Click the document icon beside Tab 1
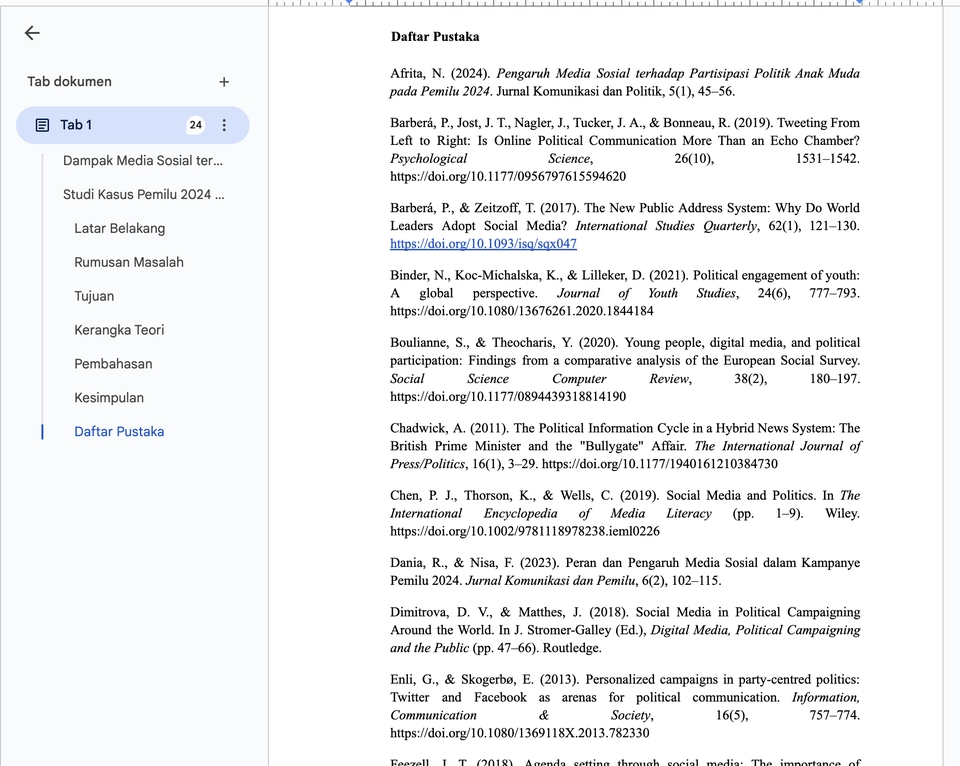This screenshot has height=766, width=960. [x=42, y=125]
